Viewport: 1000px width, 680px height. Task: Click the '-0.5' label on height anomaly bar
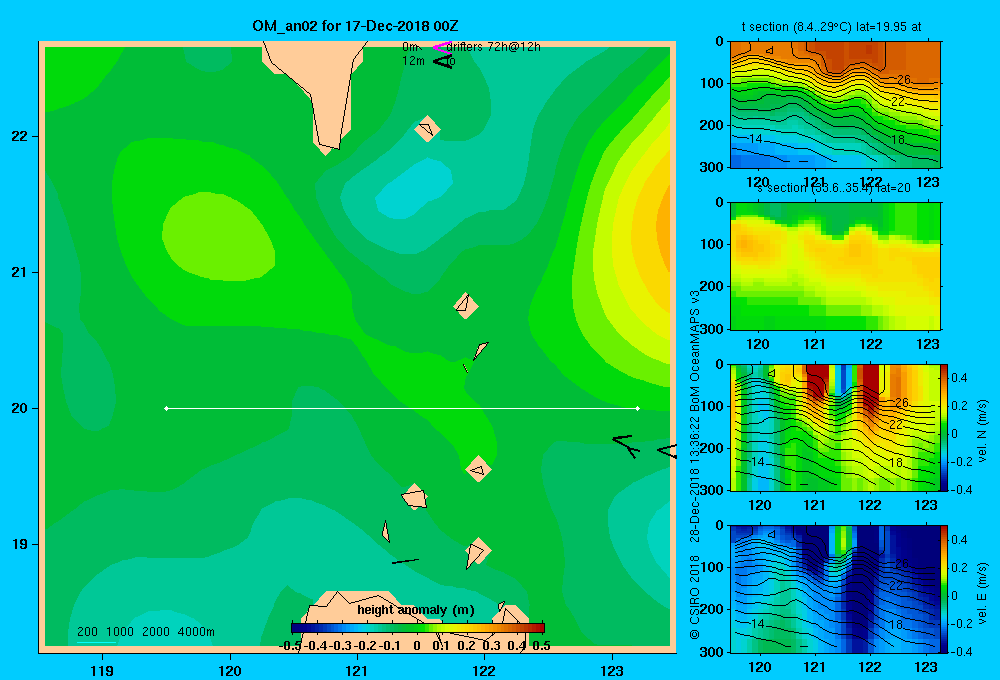point(290,646)
